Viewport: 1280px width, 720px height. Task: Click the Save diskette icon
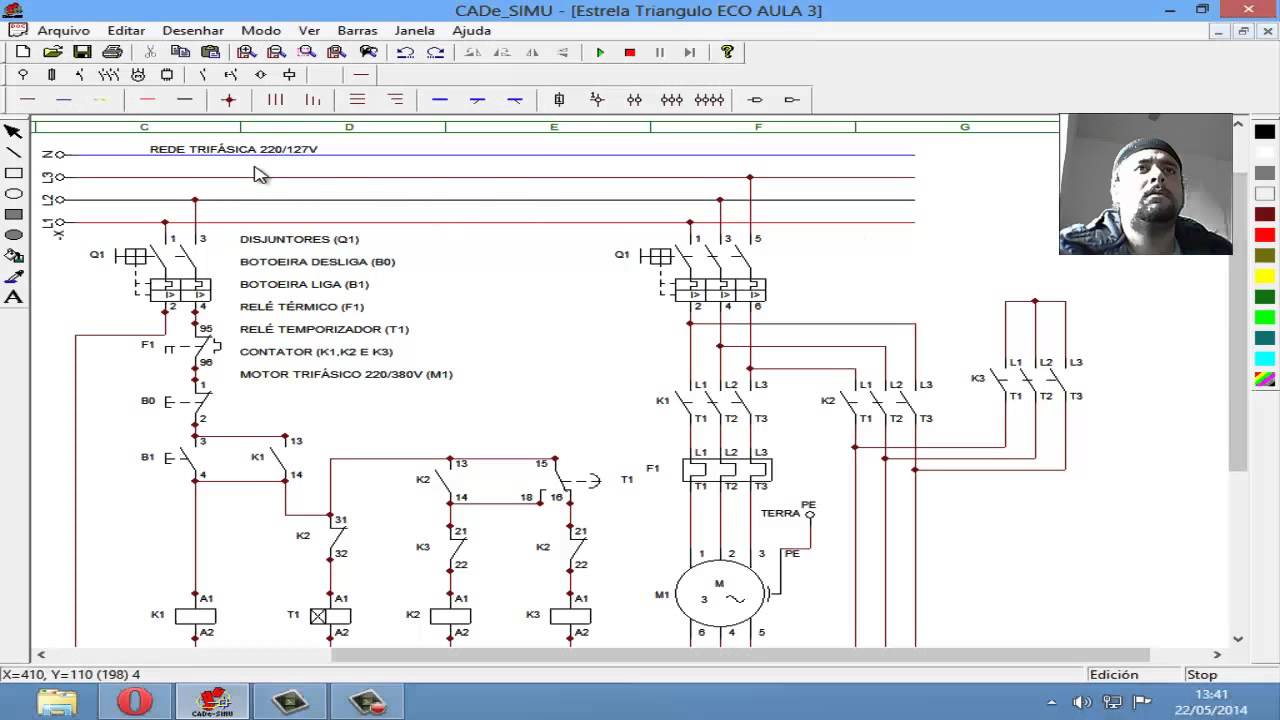82,52
